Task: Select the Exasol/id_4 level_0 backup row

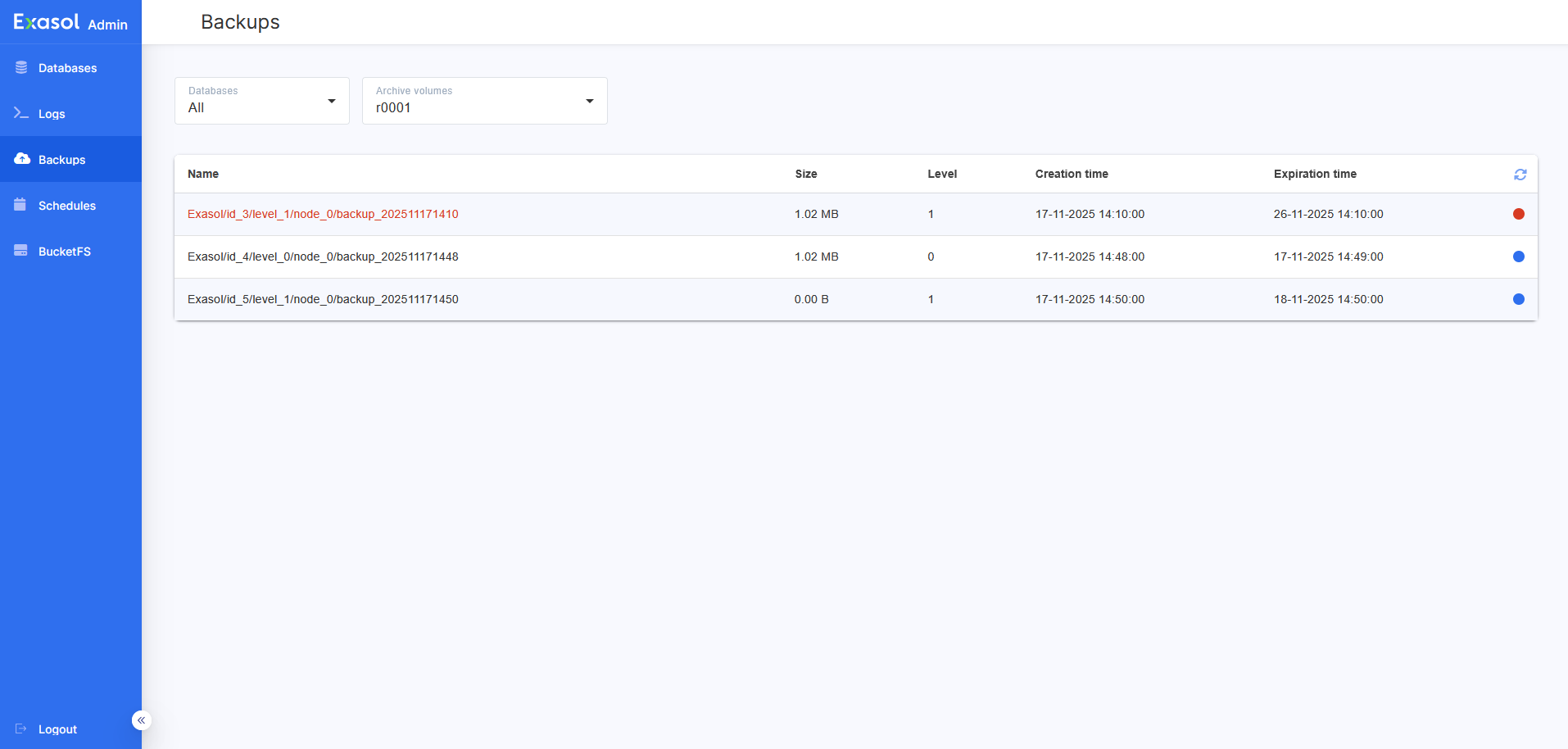Action: pyautogui.click(x=323, y=256)
